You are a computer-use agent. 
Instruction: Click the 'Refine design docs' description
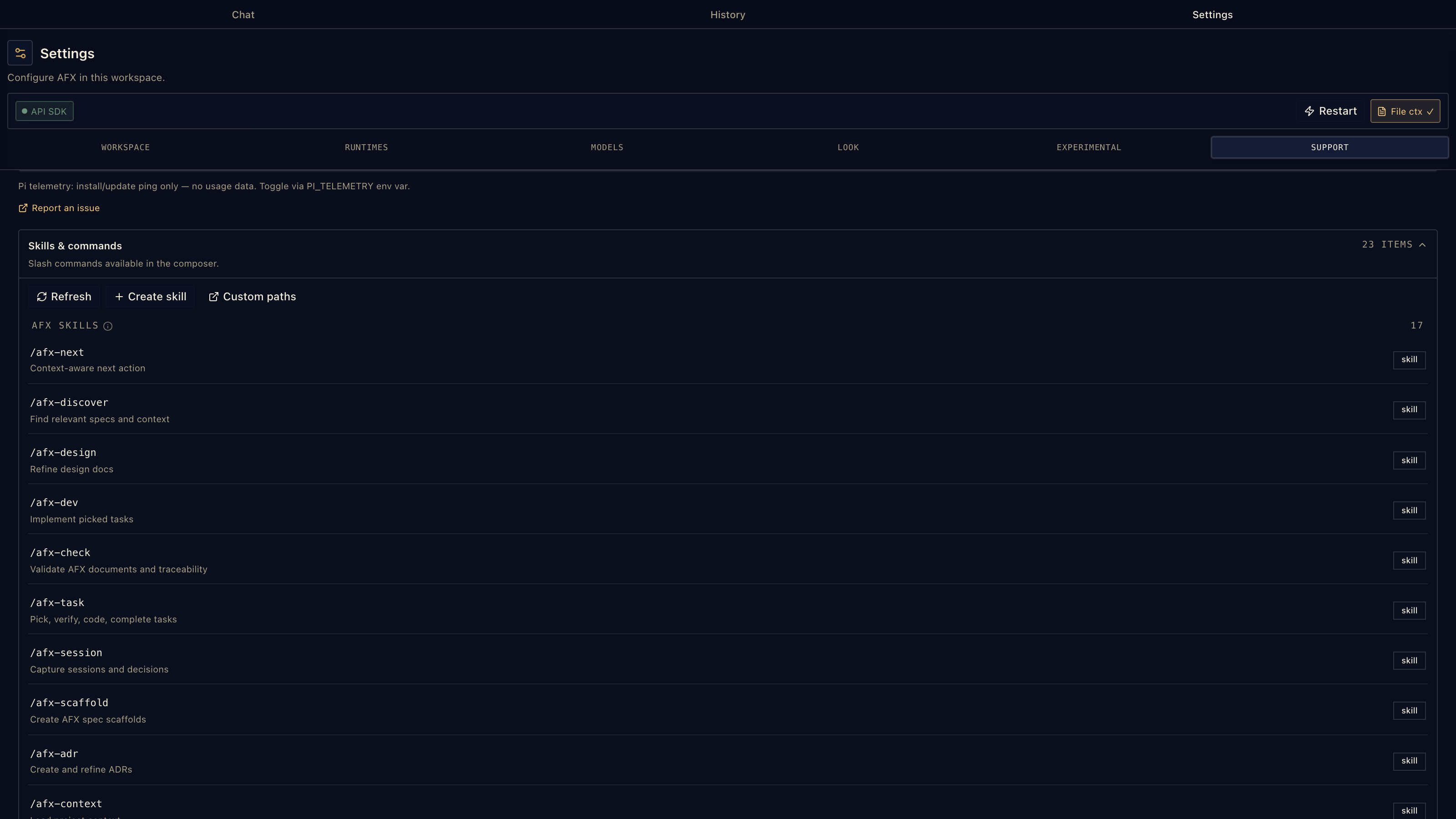[71, 470]
